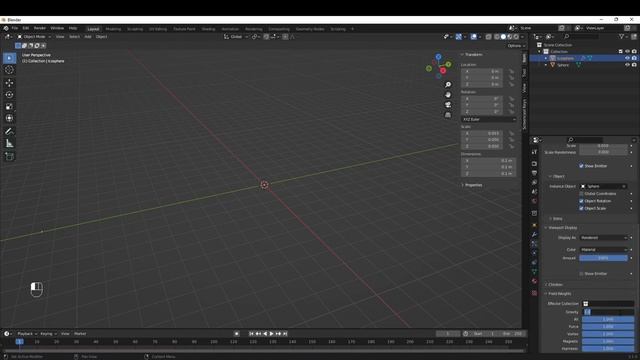This screenshot has width=640, height=360.
Task: Open the Display As Rendered dropdown
Action: (x=604, y=238)
